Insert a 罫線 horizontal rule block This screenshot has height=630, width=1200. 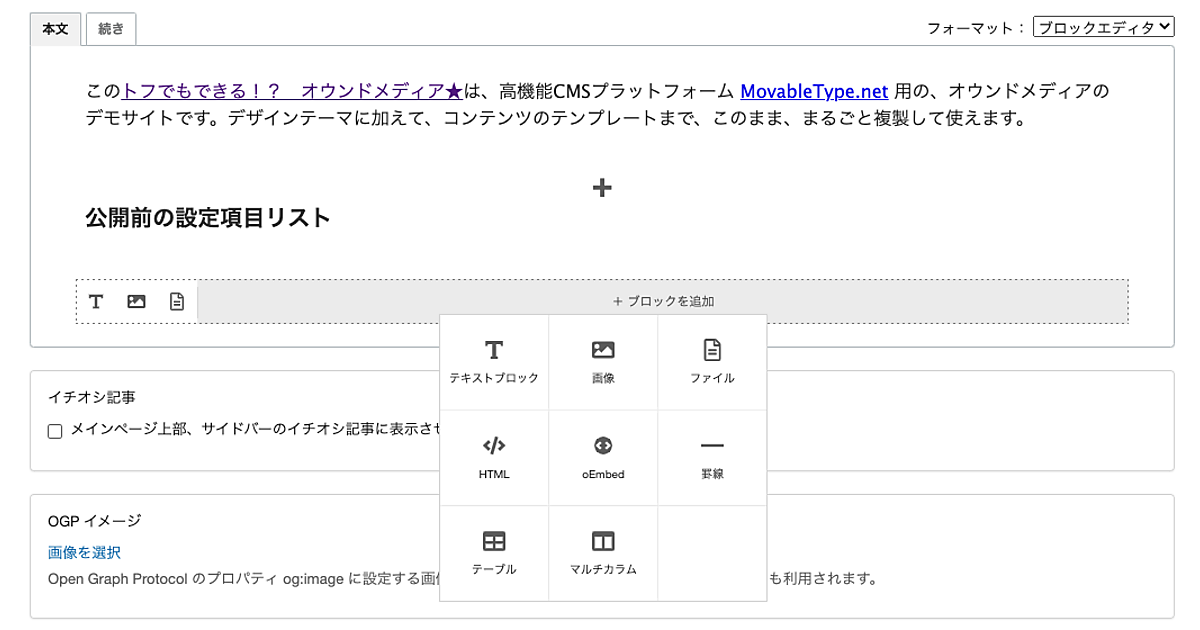pyautogui.click(x=712, y=457)
